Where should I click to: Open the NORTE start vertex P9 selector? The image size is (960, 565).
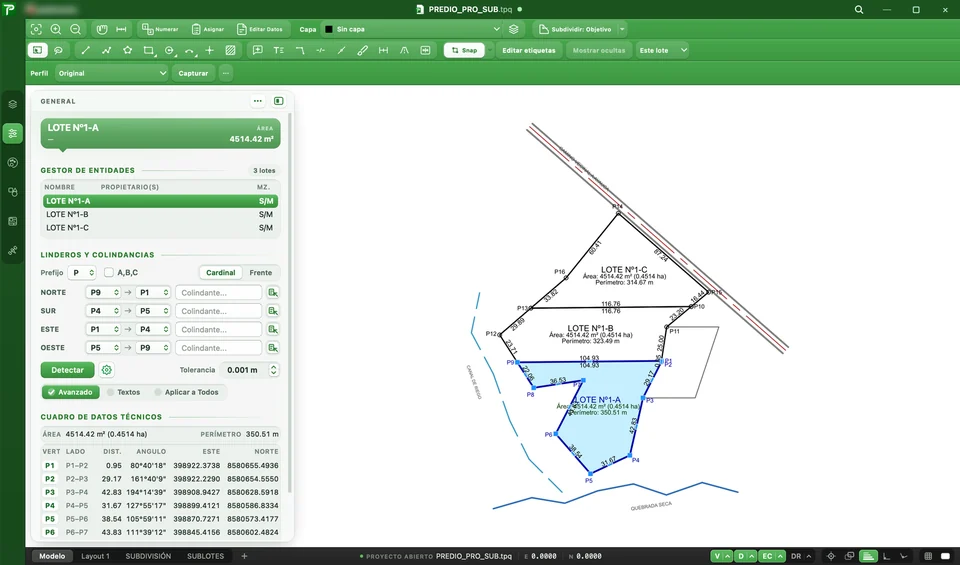click(x=102, y=293)
